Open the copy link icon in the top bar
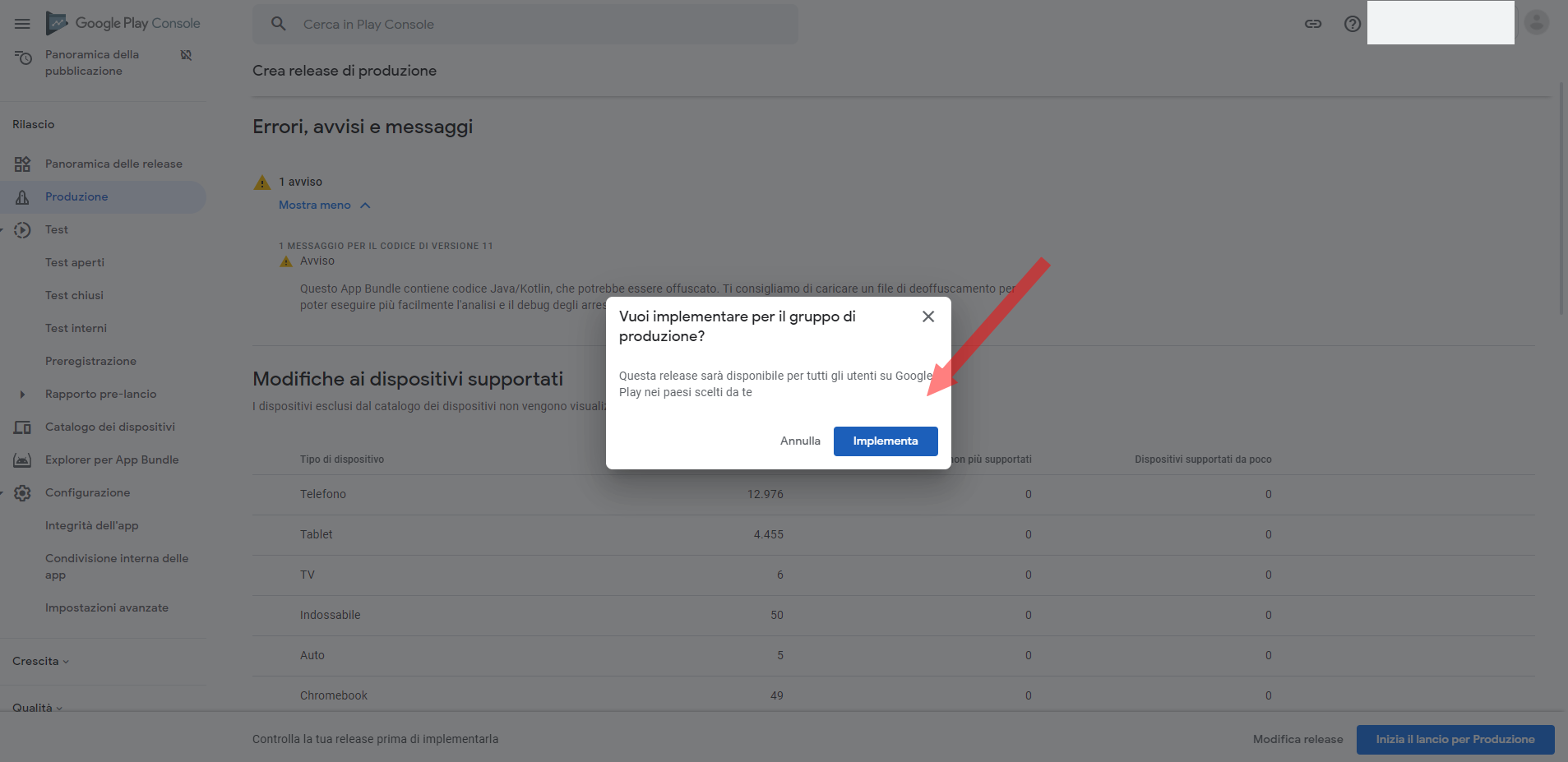 (1312, 24)
